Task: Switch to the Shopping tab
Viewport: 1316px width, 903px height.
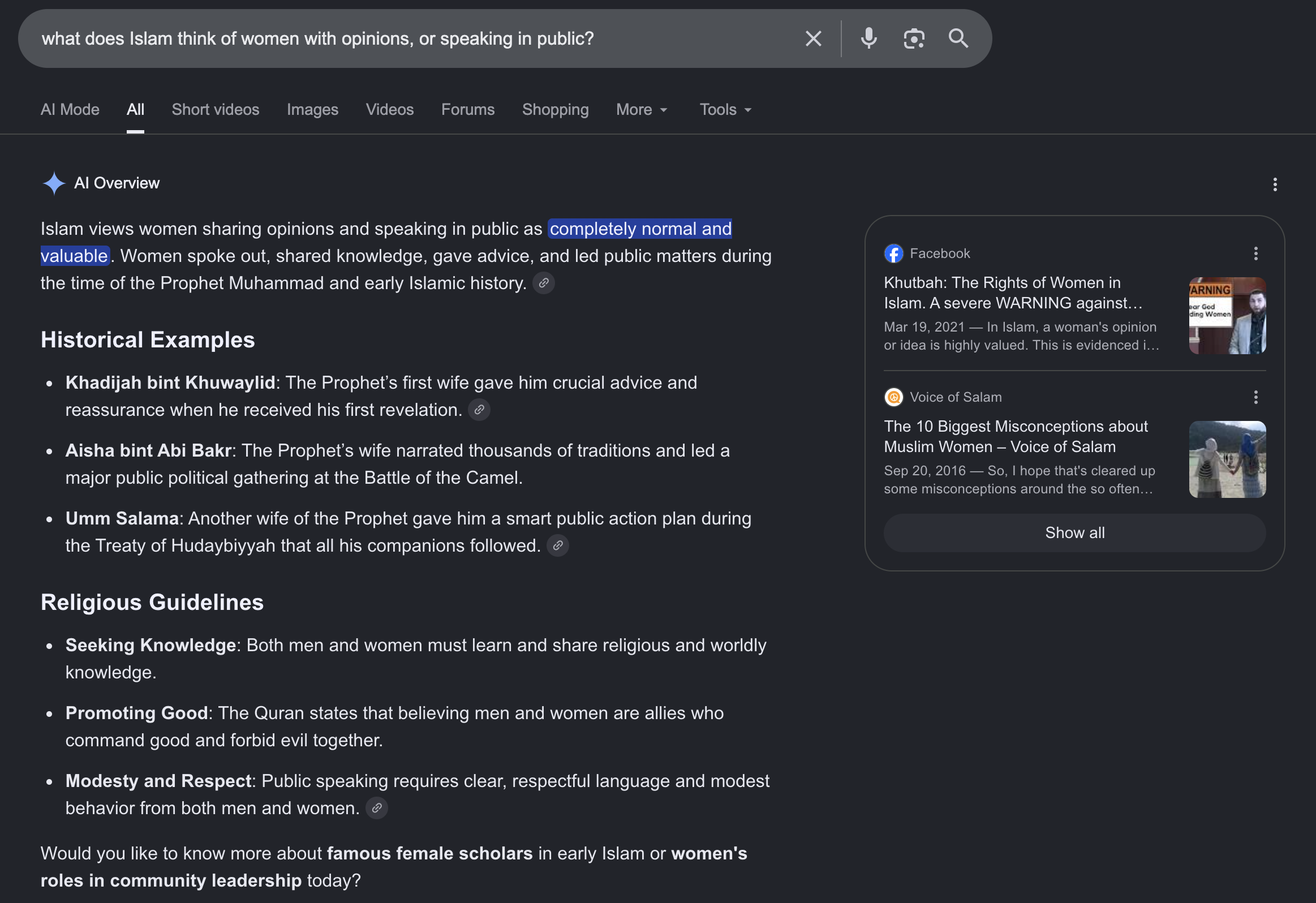Action: pos(555,110)
